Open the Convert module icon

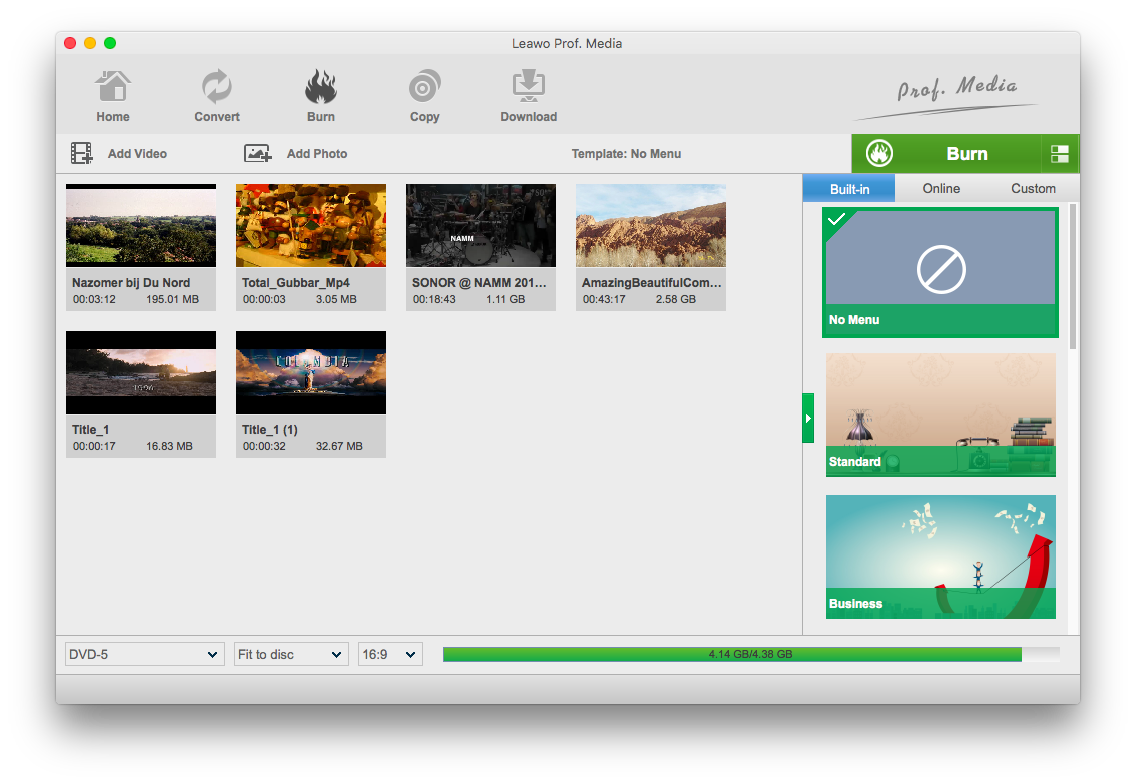coord(217,88)
